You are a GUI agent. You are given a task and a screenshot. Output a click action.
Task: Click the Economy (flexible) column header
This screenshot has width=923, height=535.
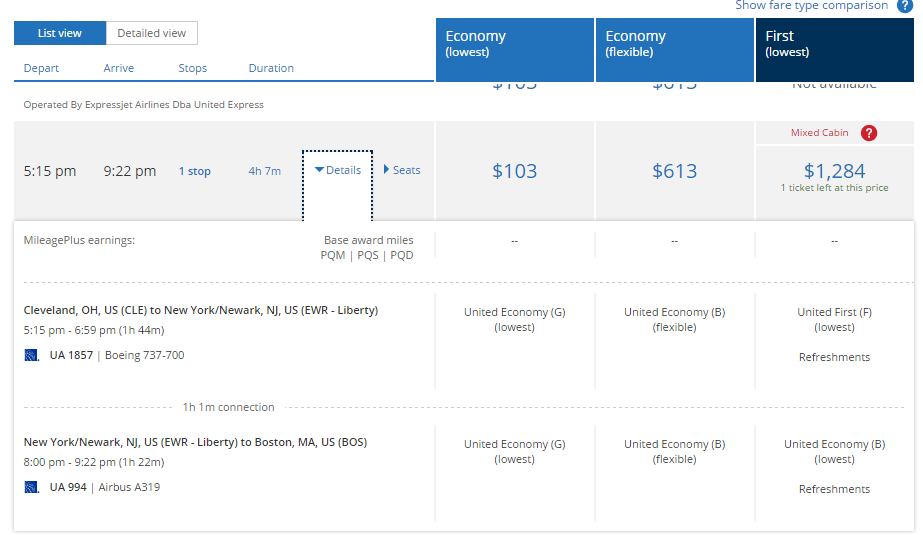pos(675,49)
